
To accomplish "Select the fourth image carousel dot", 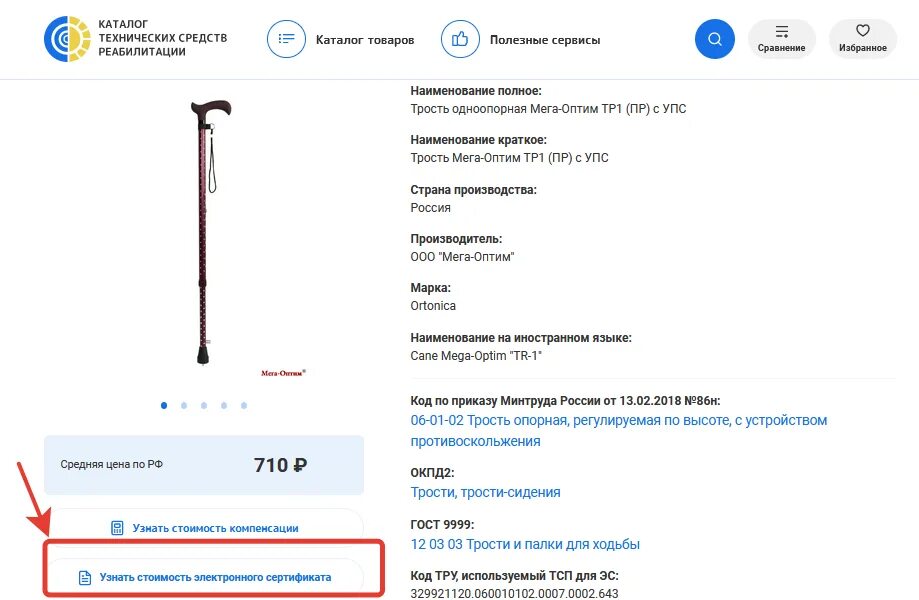I will coord(224,405).
